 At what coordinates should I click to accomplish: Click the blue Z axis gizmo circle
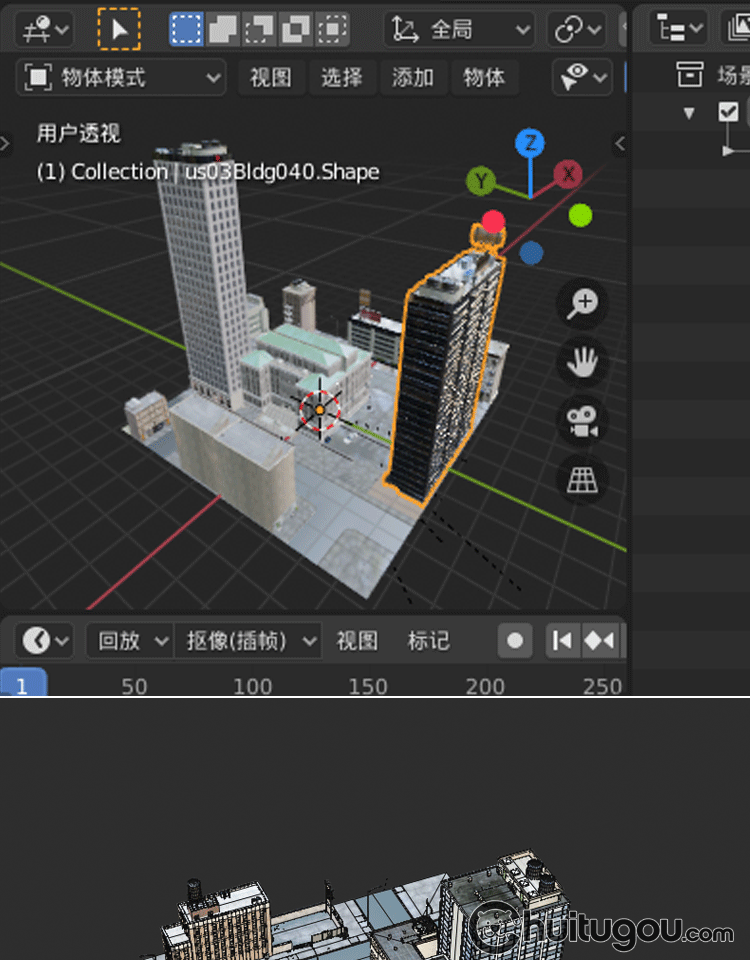tap(529, 143)
